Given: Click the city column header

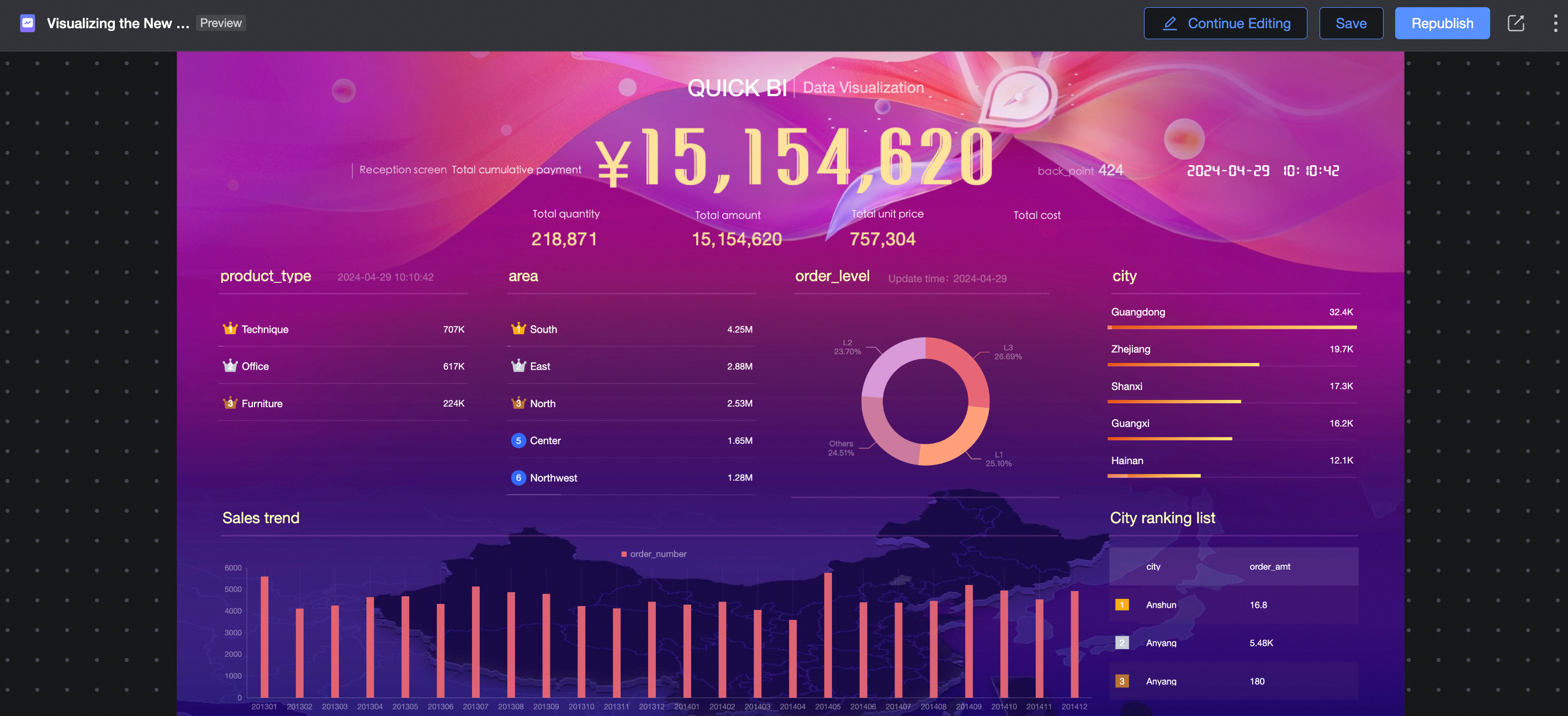Looking at the screenshot, I should click(x=1153, y=566).
